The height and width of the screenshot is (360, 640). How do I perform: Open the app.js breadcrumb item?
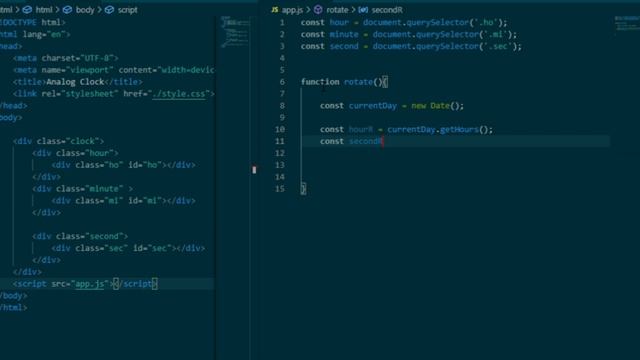292,10
